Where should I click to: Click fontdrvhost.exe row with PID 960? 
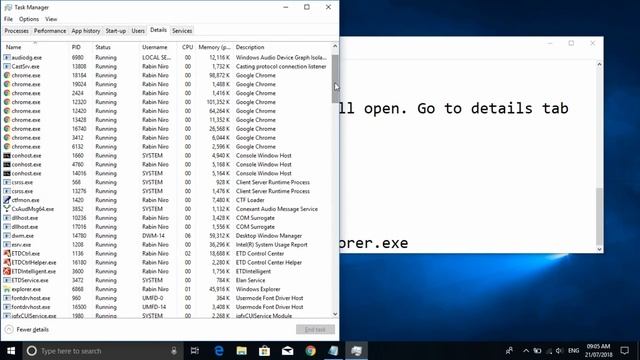(x=167, y=298)
